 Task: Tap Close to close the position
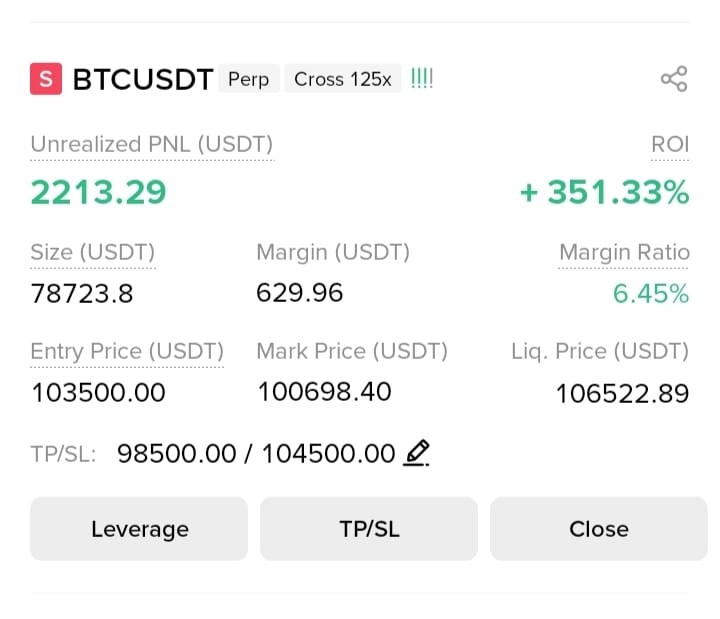(599, 529)
